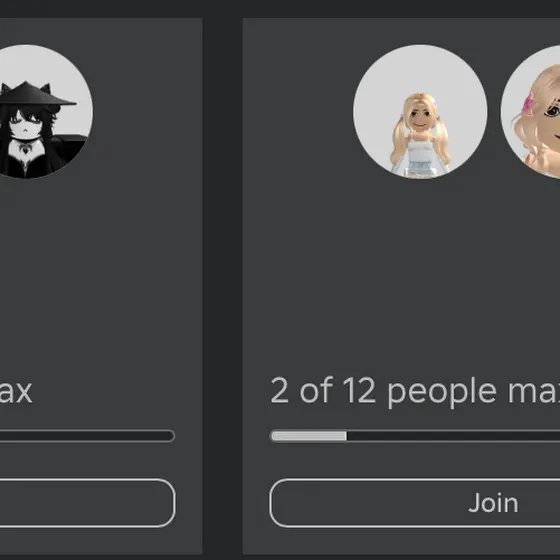Click the "2 of 12 people max" text

click(415, 391)
